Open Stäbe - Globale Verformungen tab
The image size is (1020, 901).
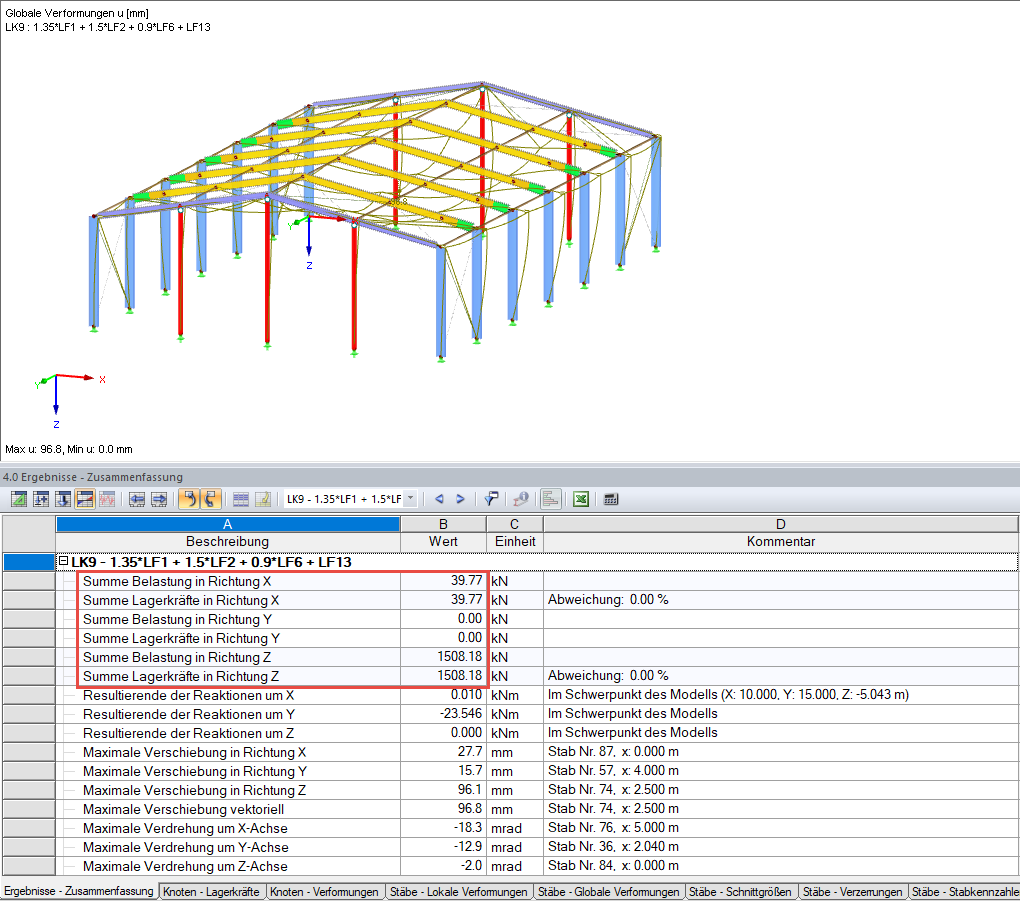click(x=608, y=892)
